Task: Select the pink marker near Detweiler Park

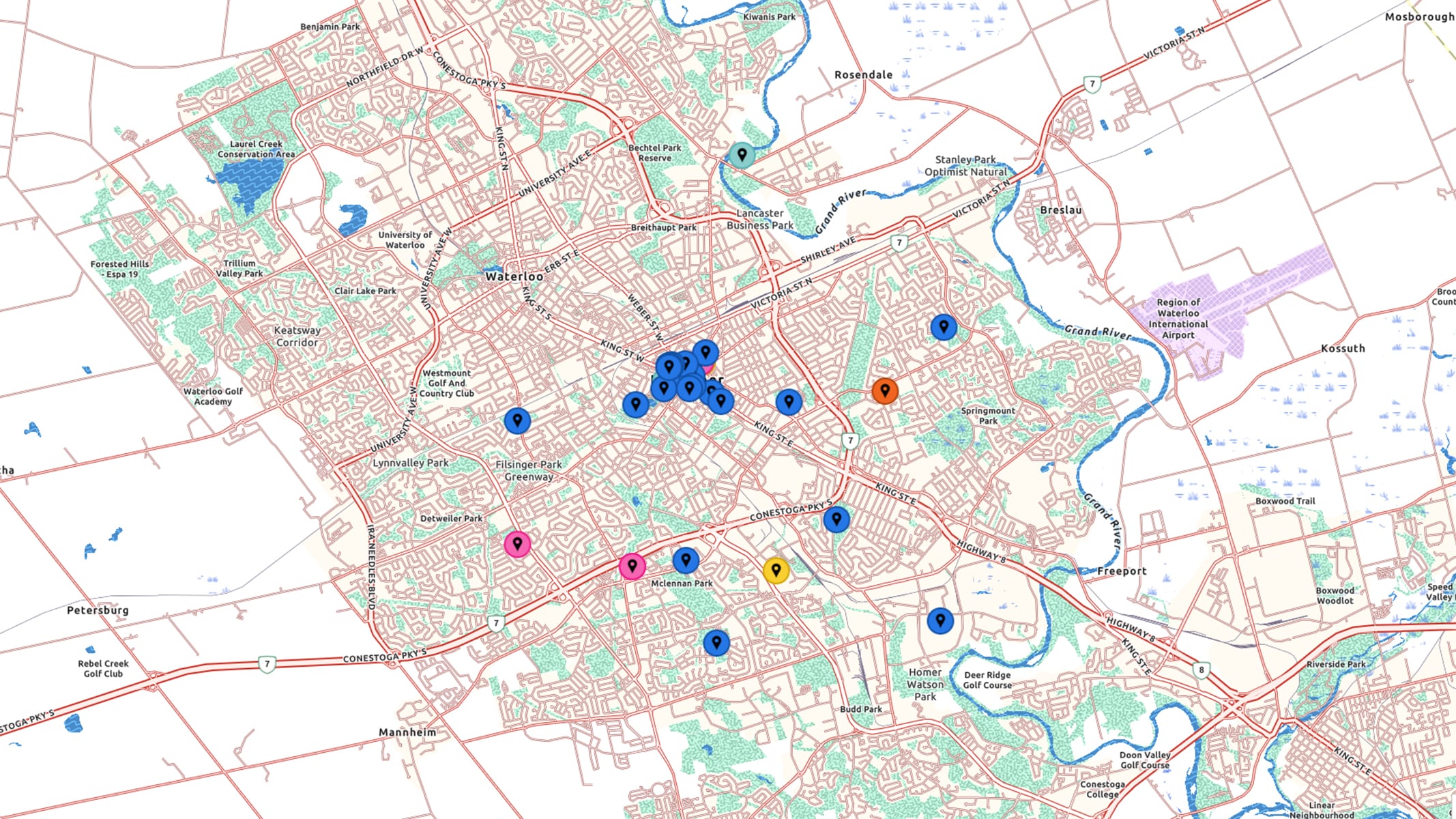Action: coord(518,544)
